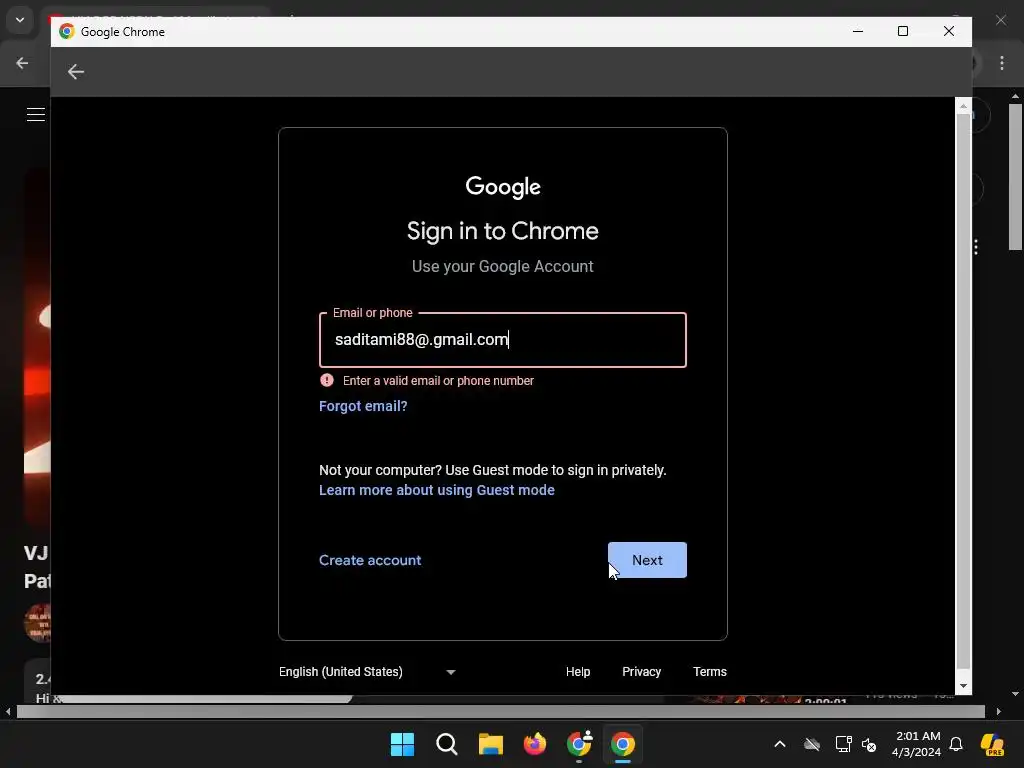
Task: Open the Forgot email? link
Action: [x=363, y=406]
